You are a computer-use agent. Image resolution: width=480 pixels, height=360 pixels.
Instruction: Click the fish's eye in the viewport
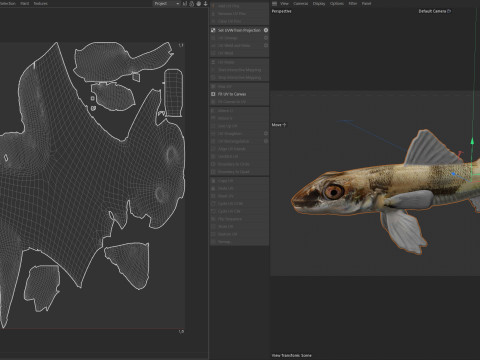click(333, 192)
